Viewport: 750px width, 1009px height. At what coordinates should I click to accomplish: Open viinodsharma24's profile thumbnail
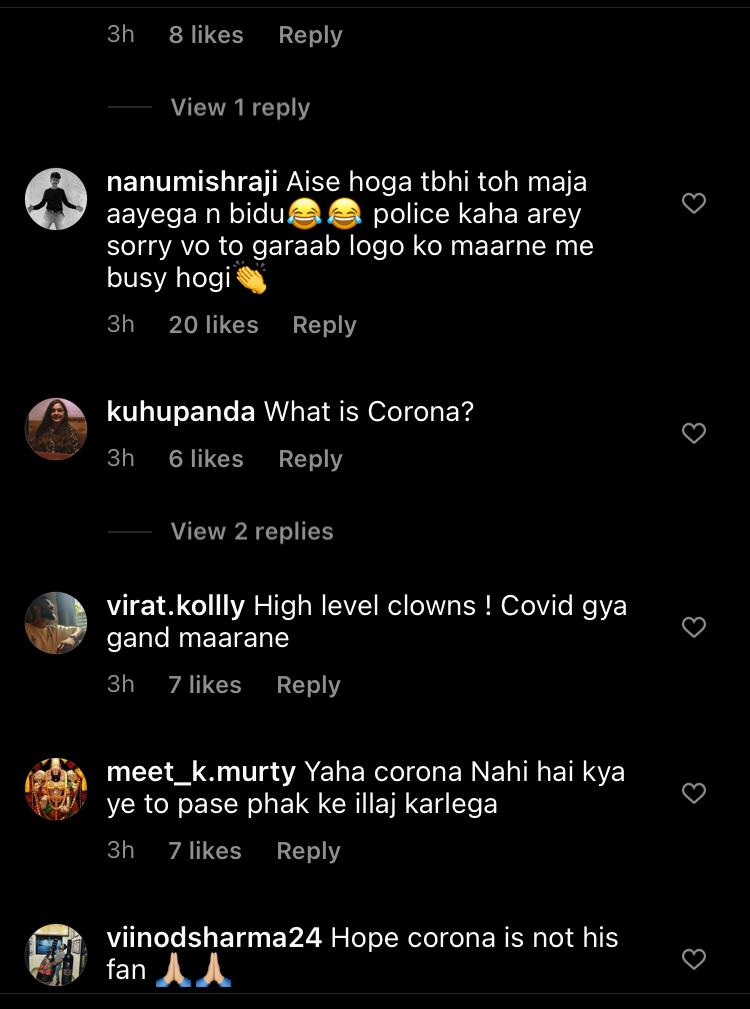click(56, 956)
